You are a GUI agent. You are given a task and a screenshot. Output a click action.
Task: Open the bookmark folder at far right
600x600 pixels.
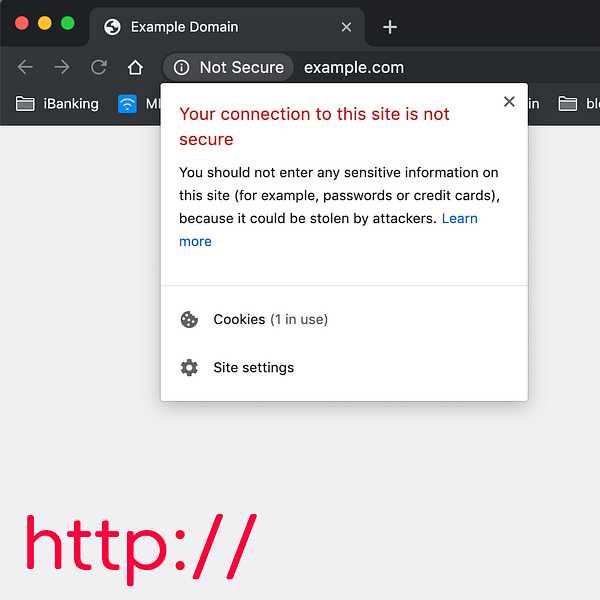click(x=579, y=104)
